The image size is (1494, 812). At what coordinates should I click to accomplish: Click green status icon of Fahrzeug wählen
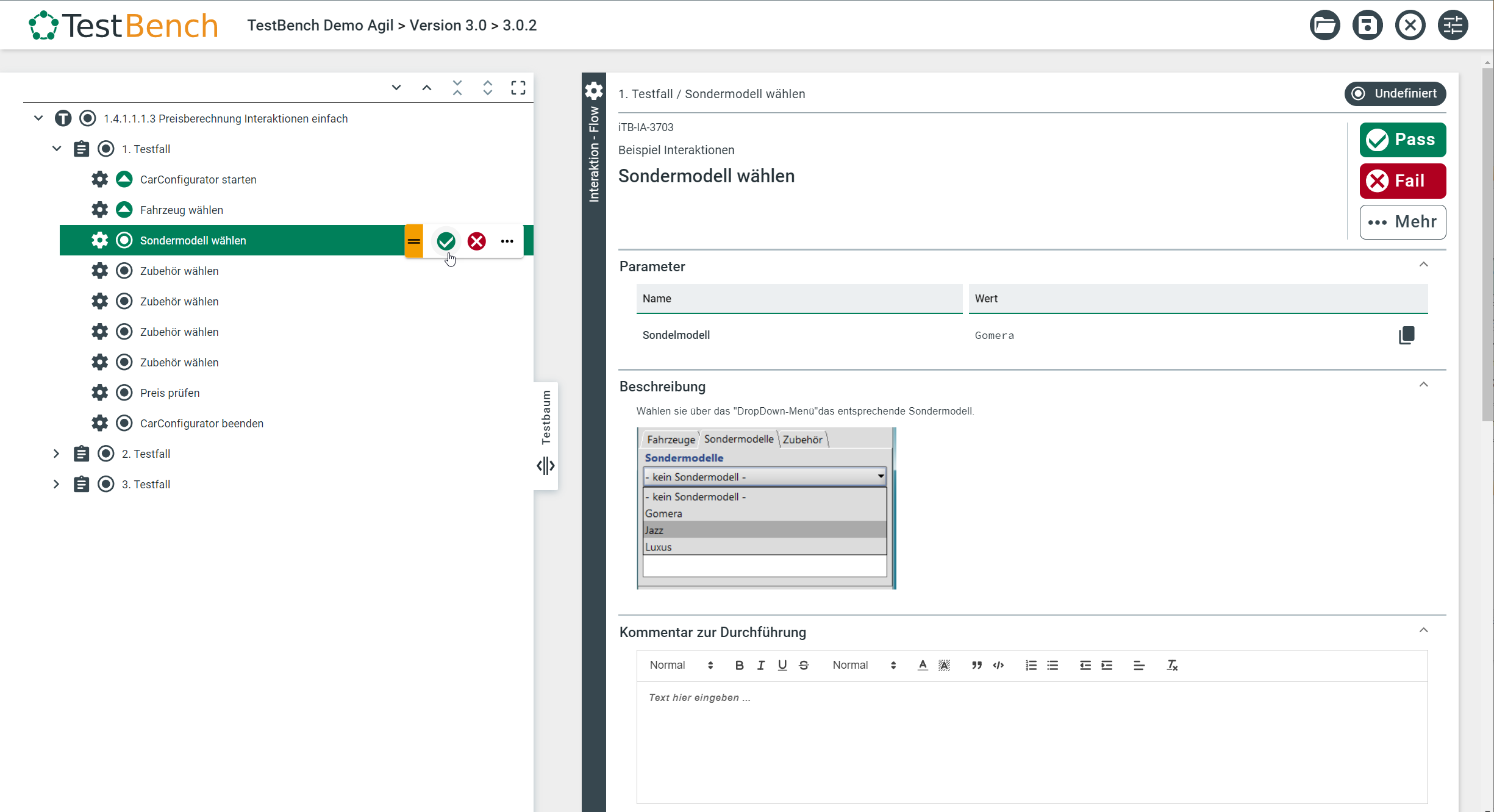[124, 210]
